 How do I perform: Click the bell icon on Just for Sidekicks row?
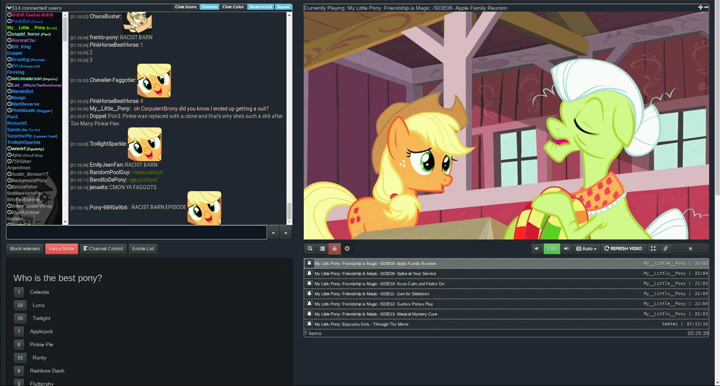309,293
